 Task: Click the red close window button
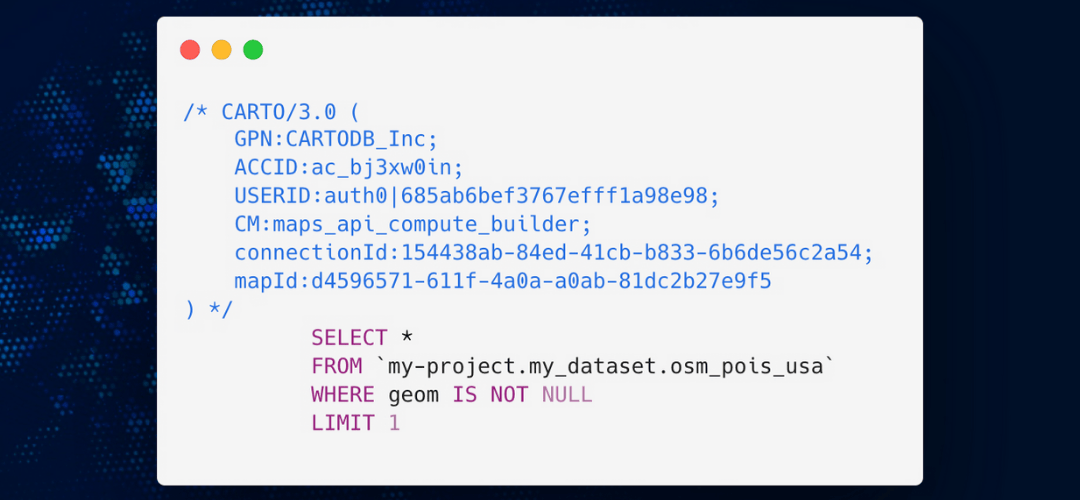coord(190,50)
